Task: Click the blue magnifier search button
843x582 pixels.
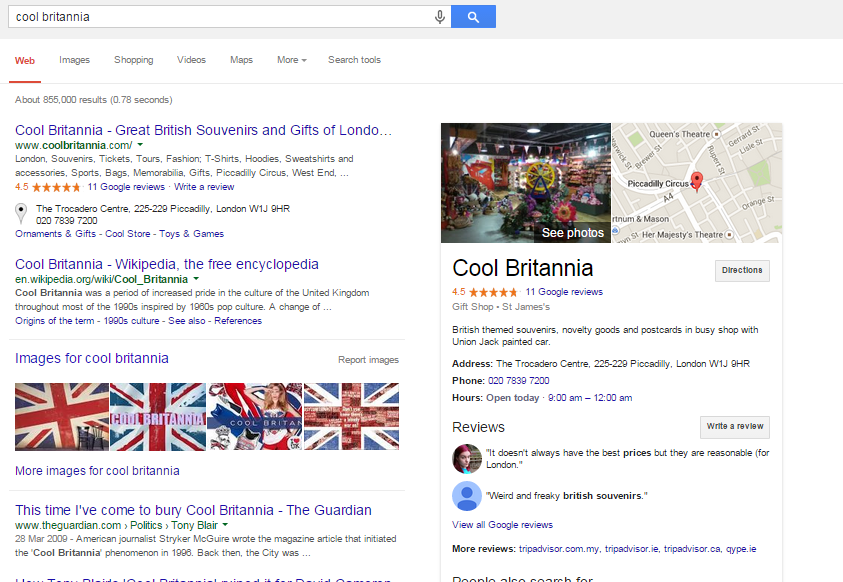Action: (x=473, y=17)
